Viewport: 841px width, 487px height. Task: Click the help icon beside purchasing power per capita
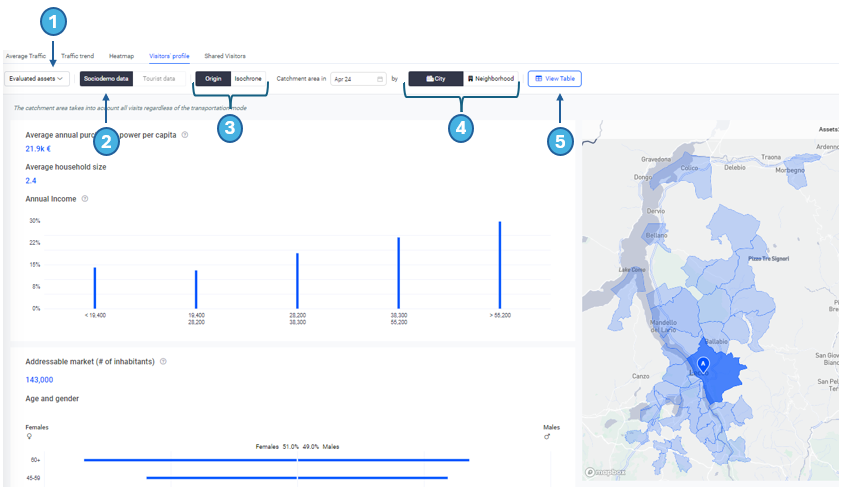point(185,135)
